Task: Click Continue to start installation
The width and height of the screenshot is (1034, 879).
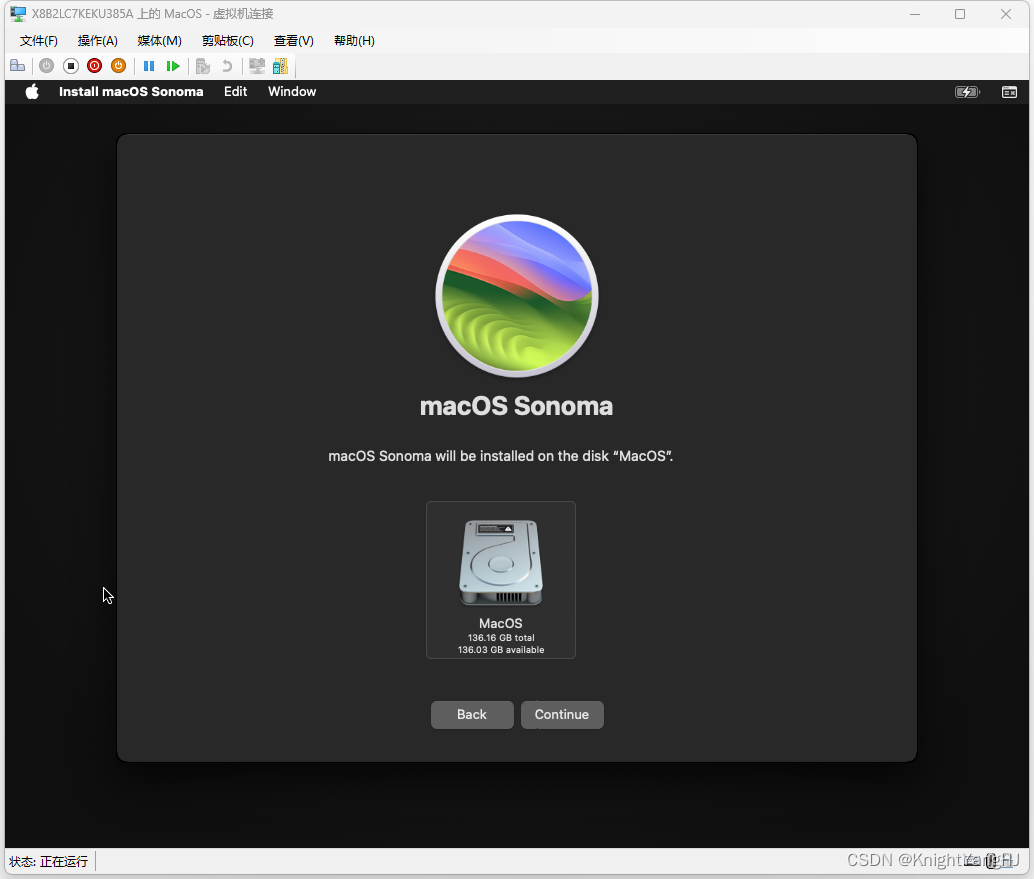Action: pyautogui.click(x=562, y=715)
